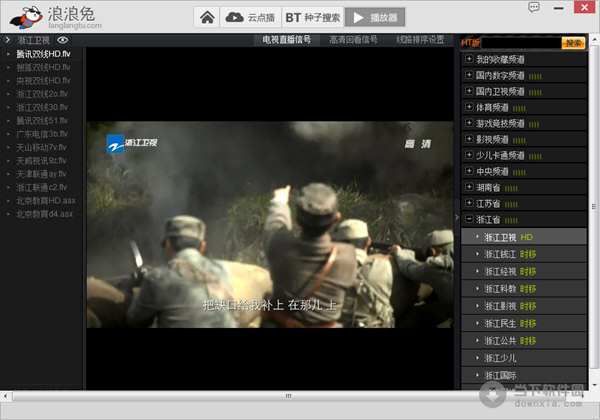This screenshot has width=600, height=420.
Task: Expand 少儿卡通频道 group
Action: [x=469, y=155]
